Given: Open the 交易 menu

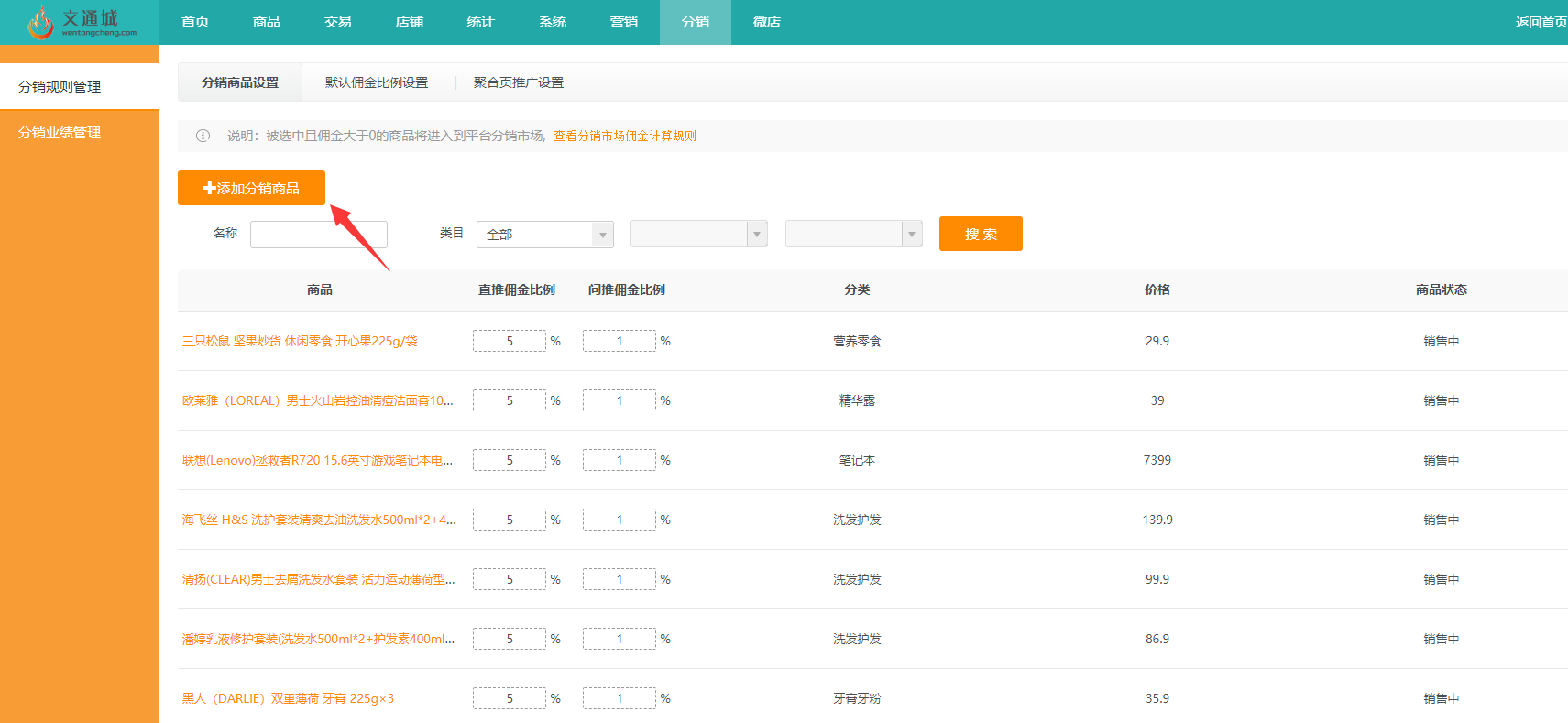Looking at the screenshot, I should click(x=338, y=22).
